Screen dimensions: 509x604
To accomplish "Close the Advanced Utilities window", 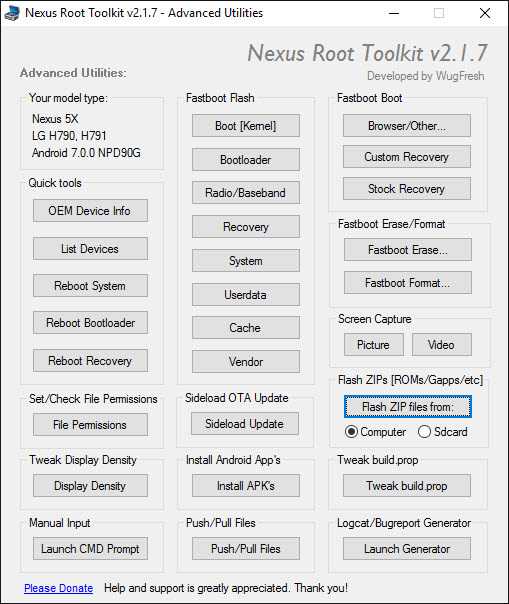I will point(485,13).
